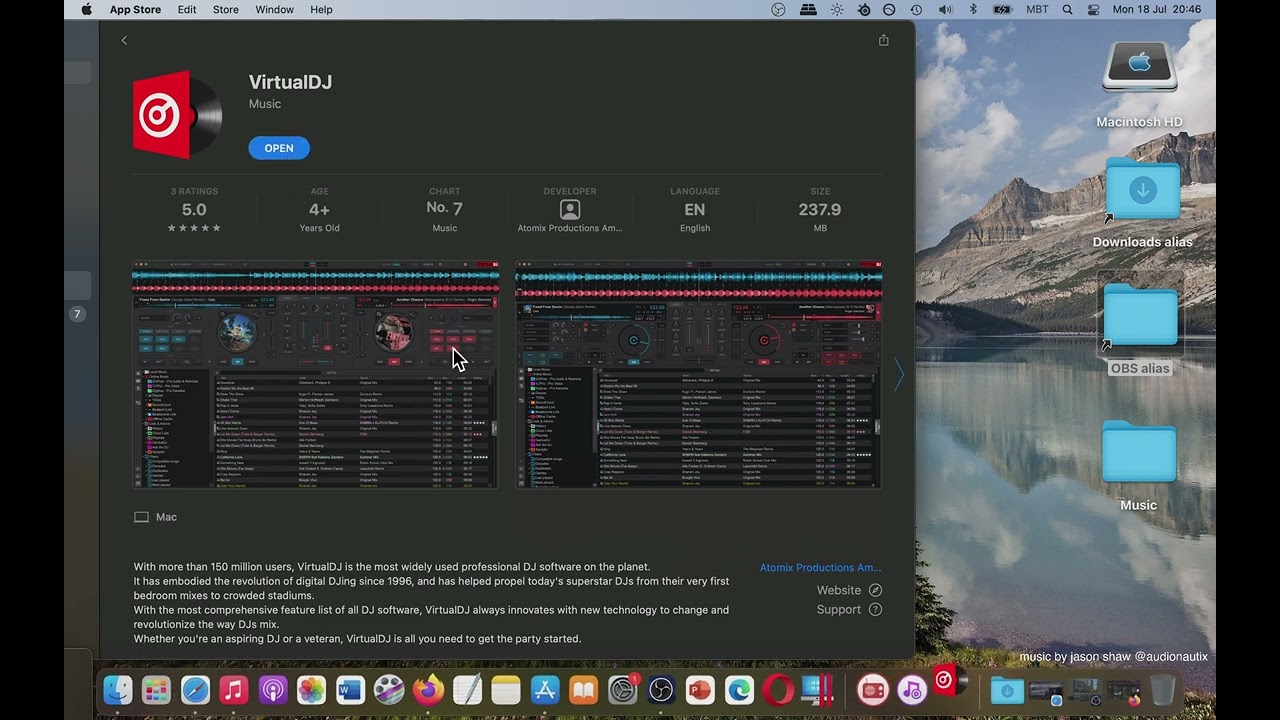Open the Edit menu
Viewport: 1280px width, 720px height.
tap(187, 9)
